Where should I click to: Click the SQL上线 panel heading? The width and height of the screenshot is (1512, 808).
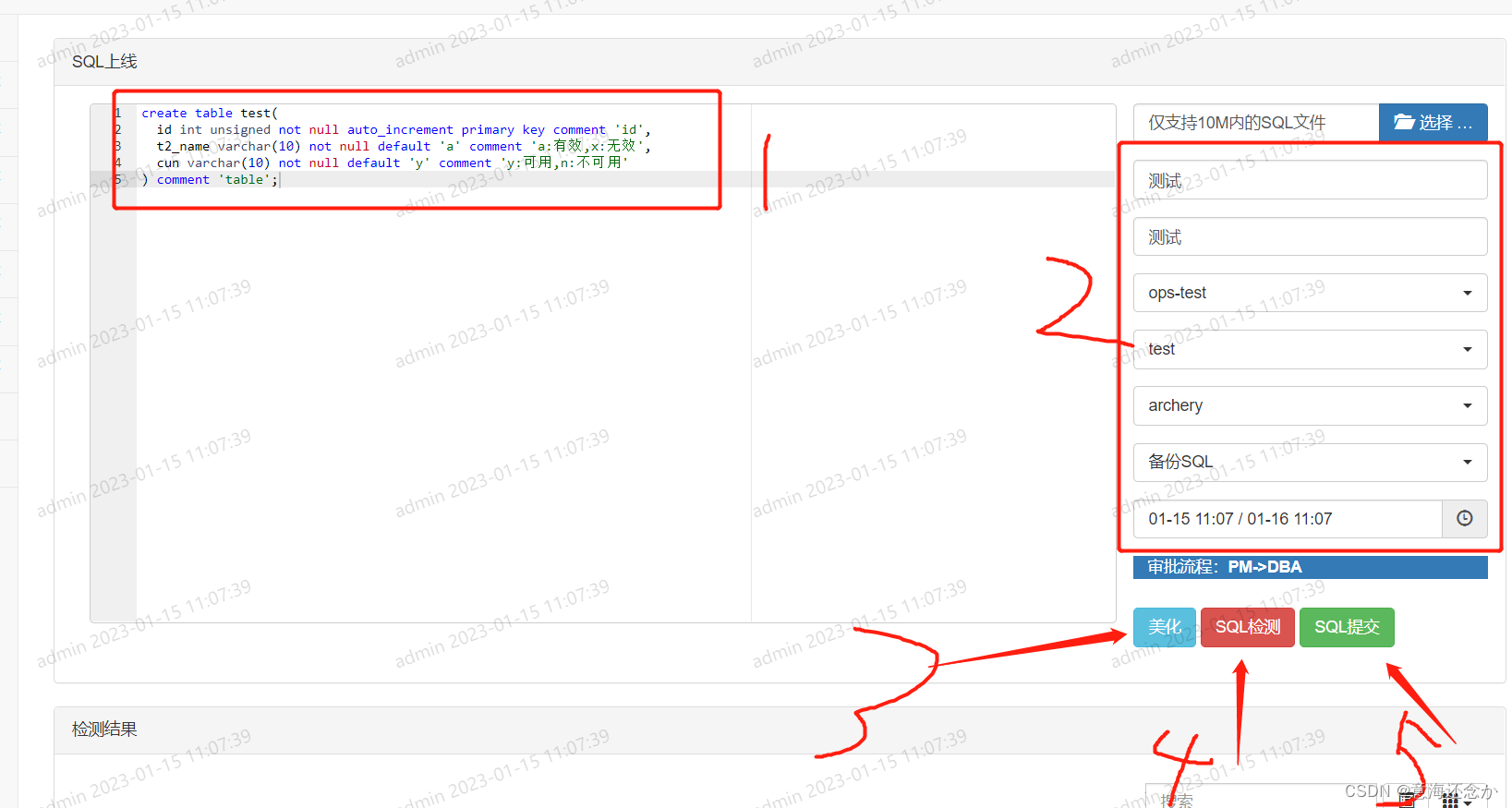tap(104, 62)
